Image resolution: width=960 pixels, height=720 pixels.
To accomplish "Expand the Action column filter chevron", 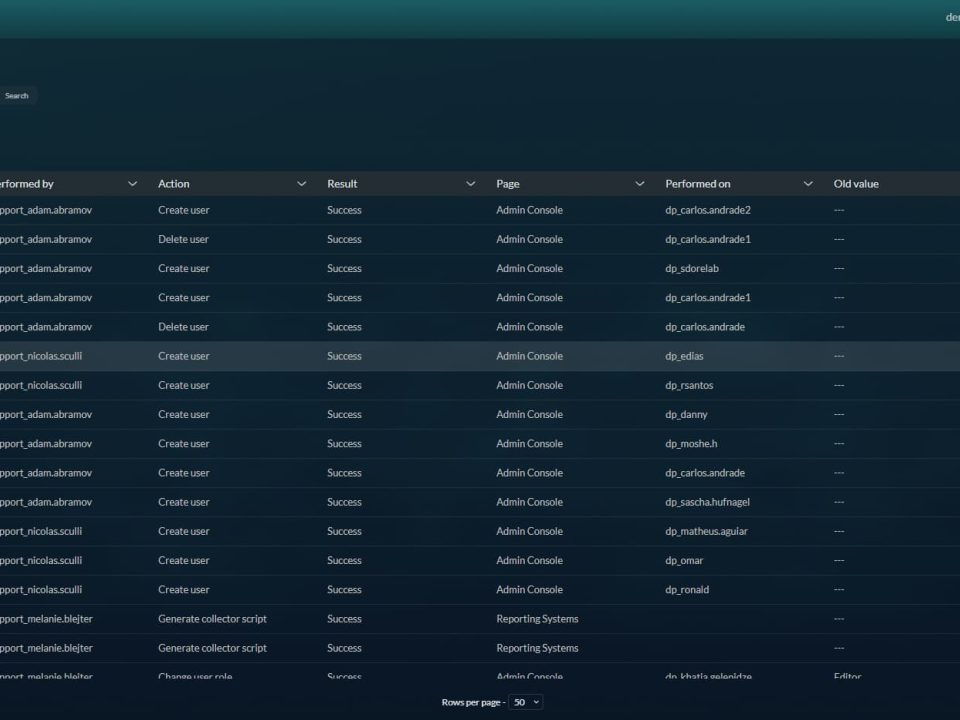I will [x=301, y=184].
